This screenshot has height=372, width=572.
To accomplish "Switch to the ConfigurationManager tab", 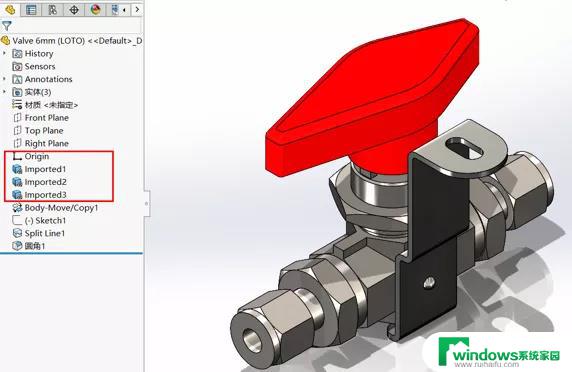I will point(53,10).
